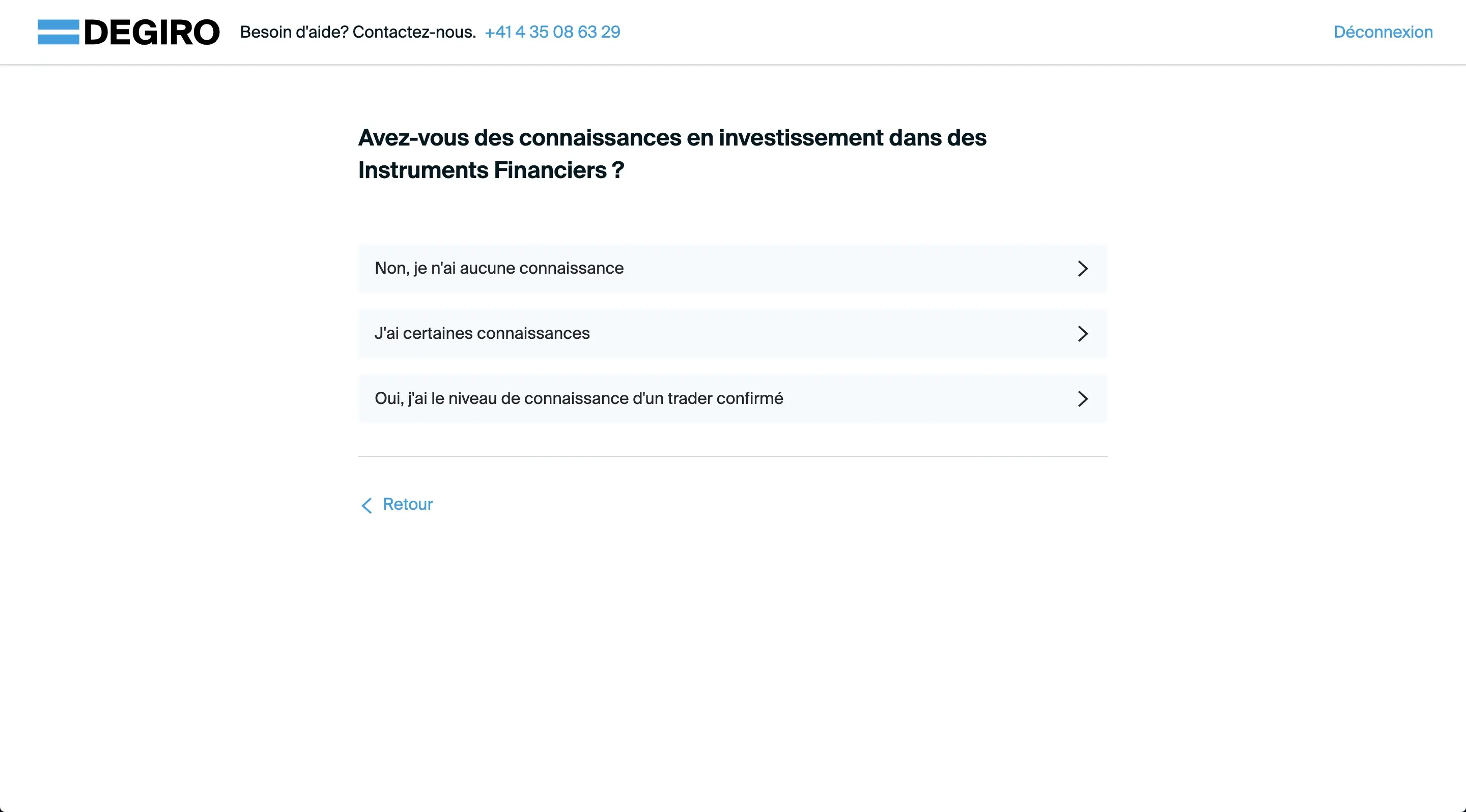
Task: Click the back-arrow chevron next to Retour
Action: [x=366, y=505]
